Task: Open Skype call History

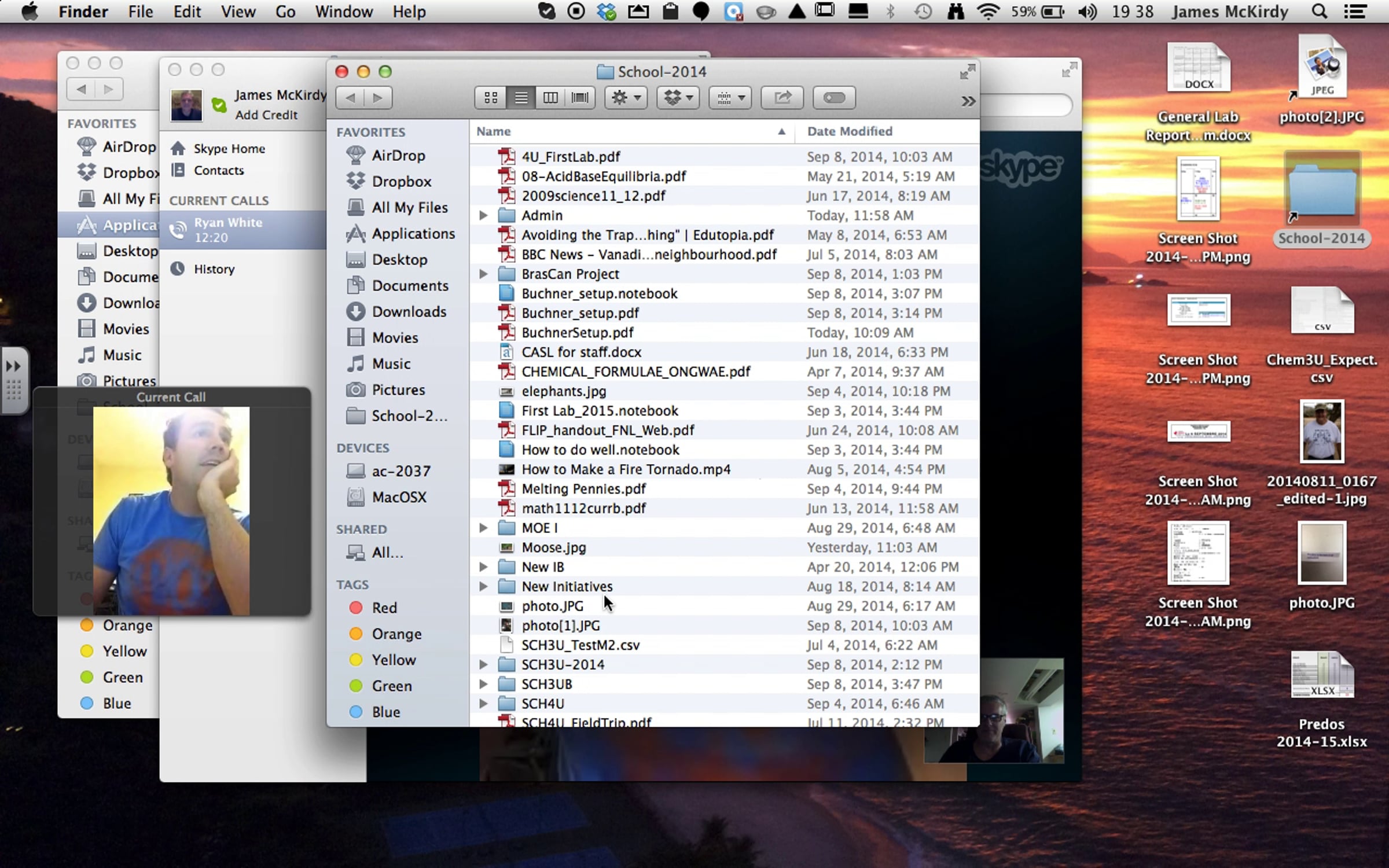Action: [214, 269]
